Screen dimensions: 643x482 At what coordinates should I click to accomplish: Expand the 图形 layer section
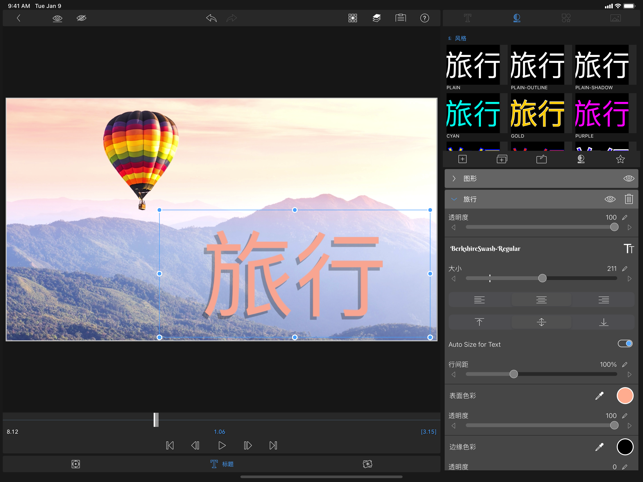pos(454,179)
